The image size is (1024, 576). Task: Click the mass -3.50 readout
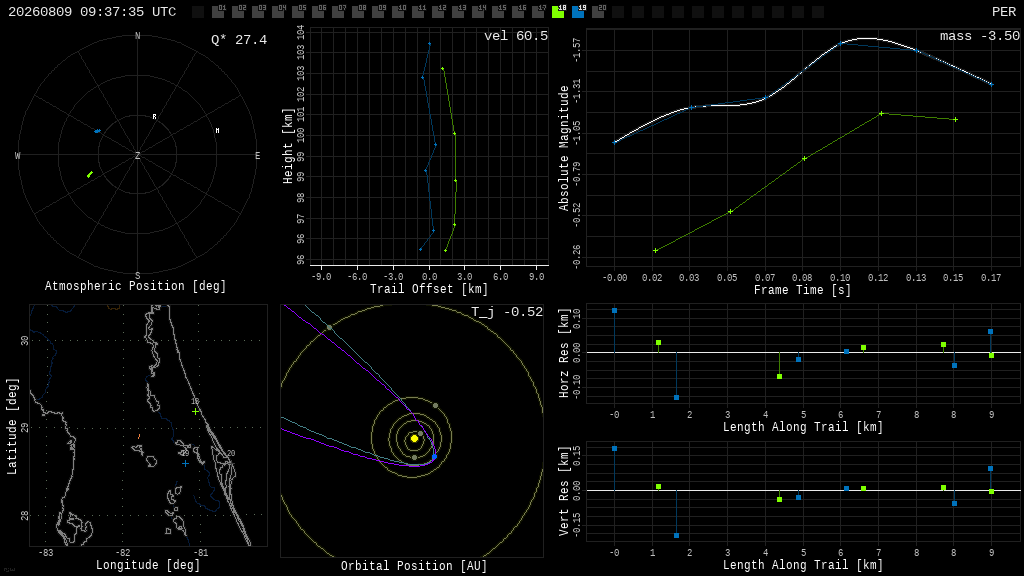980,36
